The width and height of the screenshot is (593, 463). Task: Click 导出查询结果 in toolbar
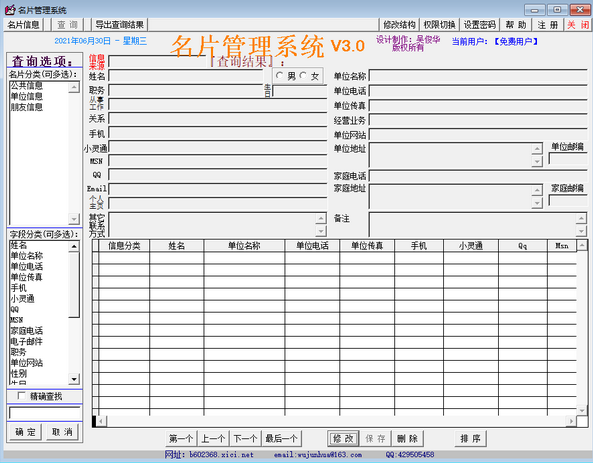120,25
